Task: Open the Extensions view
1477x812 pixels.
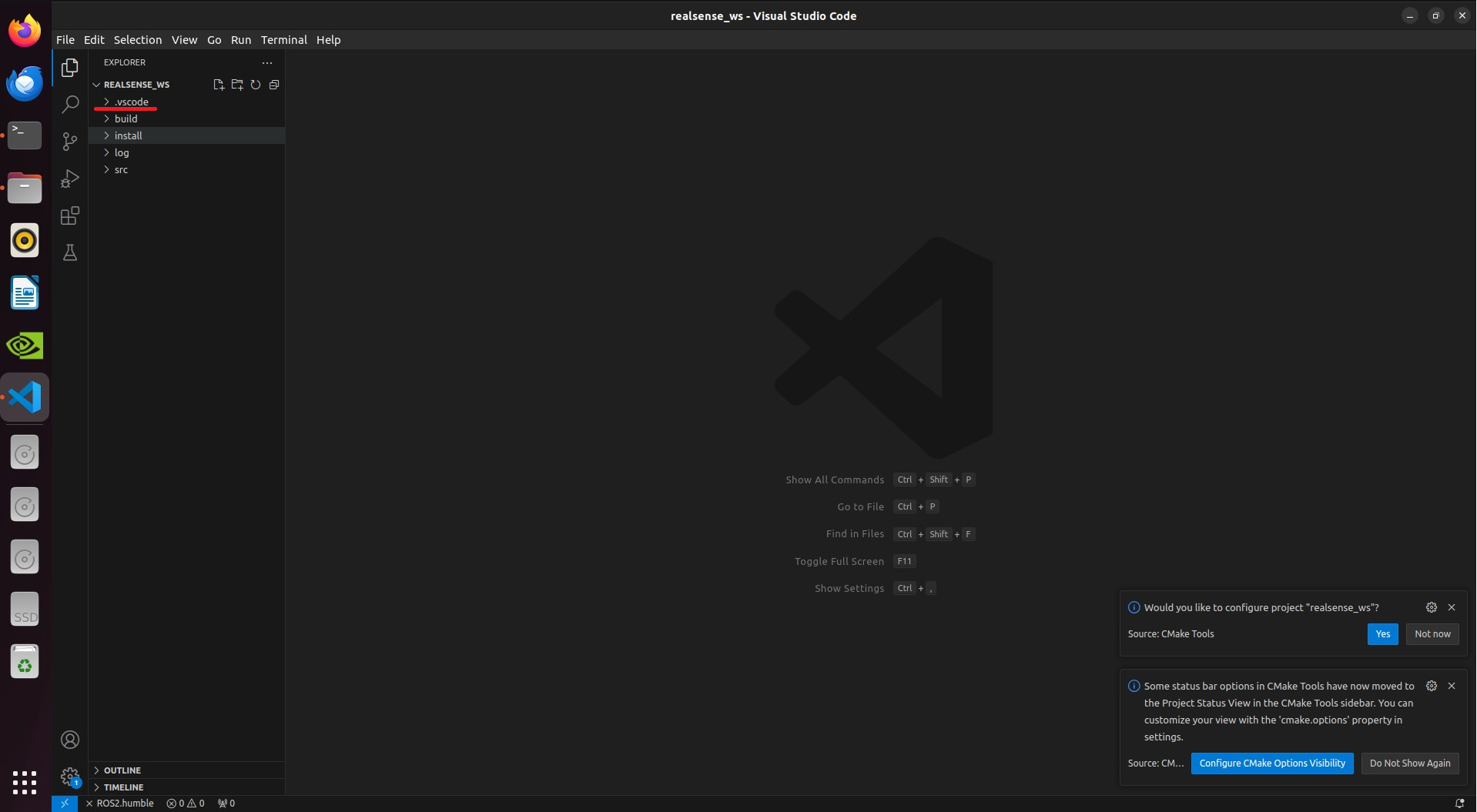Action: point(70,216)
